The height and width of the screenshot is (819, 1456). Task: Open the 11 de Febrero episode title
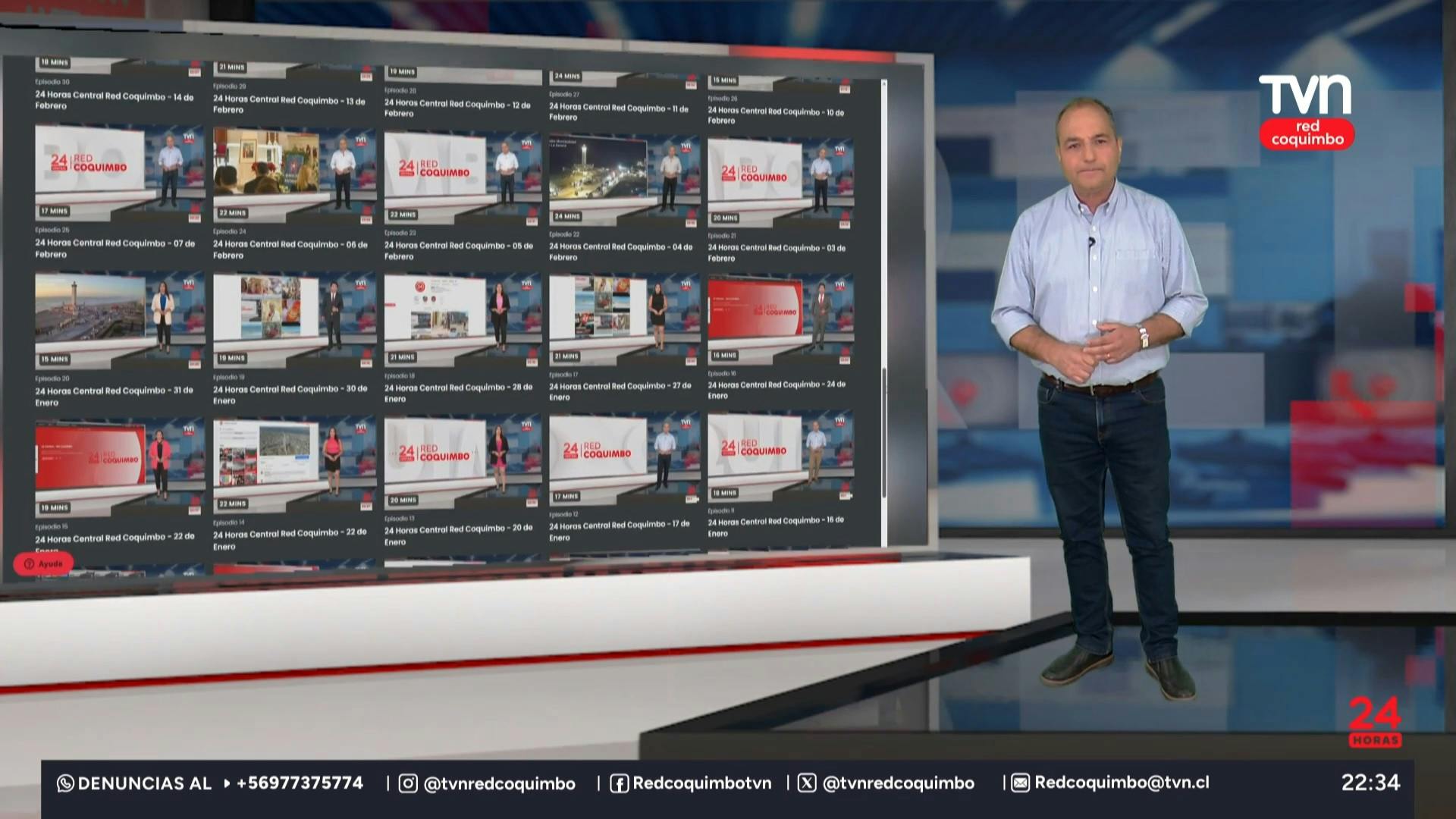tap(619, 112)
